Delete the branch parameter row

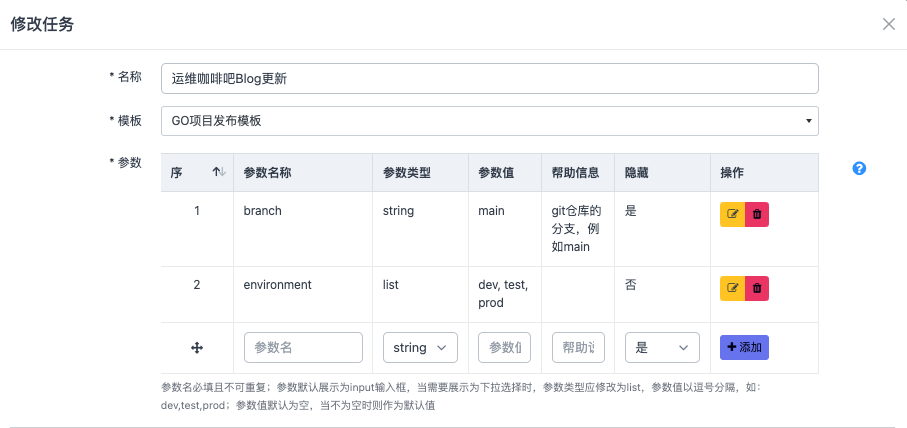click(x=757, y=214)
